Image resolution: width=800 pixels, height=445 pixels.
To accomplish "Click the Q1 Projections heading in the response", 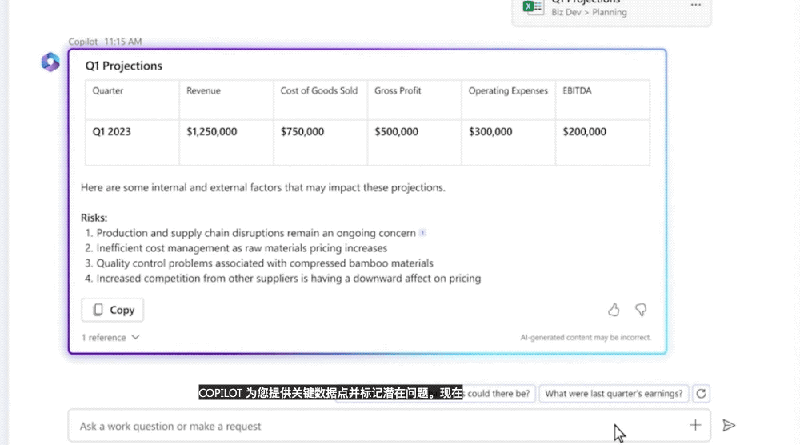I will [123, 67].
